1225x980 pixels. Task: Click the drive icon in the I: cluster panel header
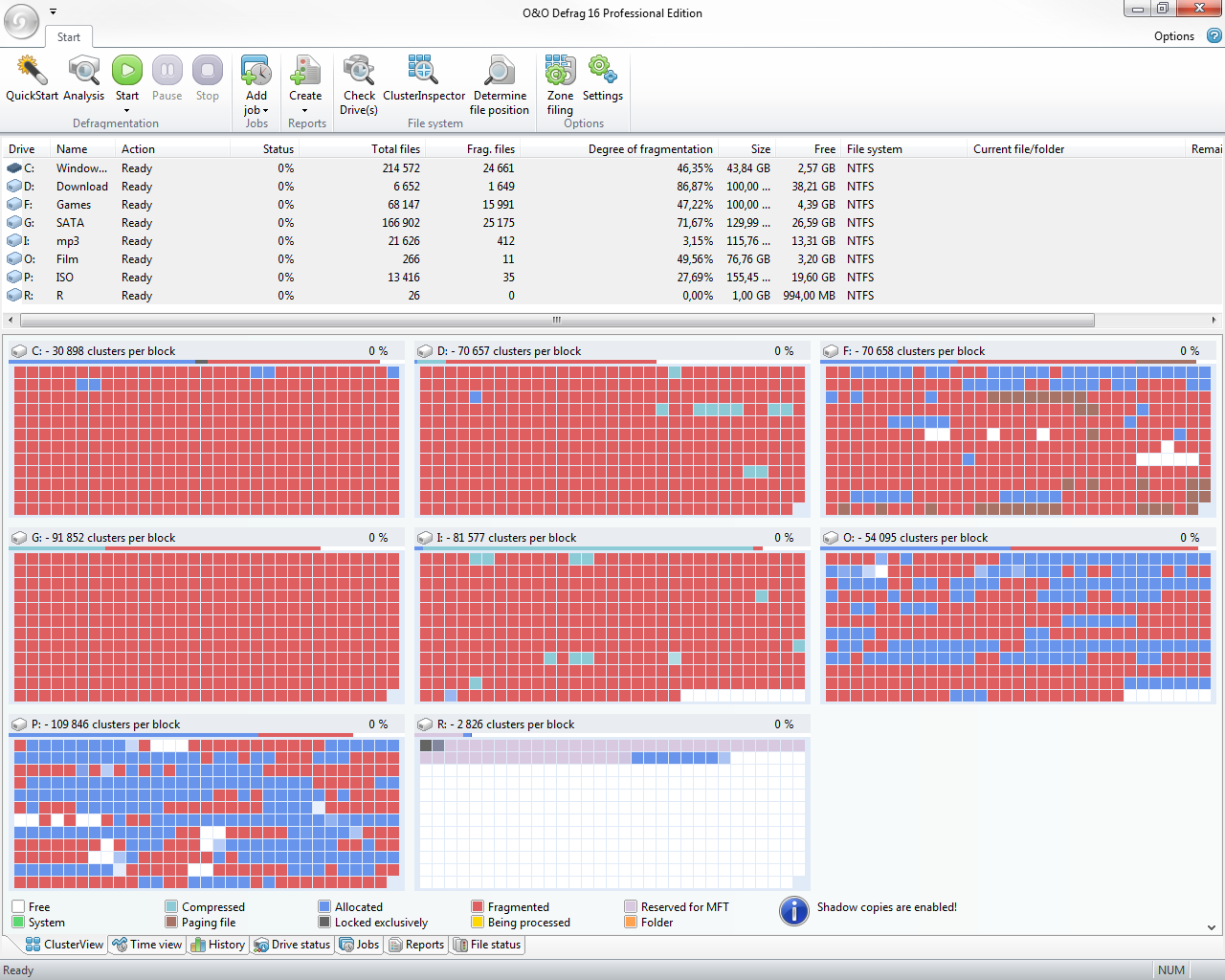point(425,538)
